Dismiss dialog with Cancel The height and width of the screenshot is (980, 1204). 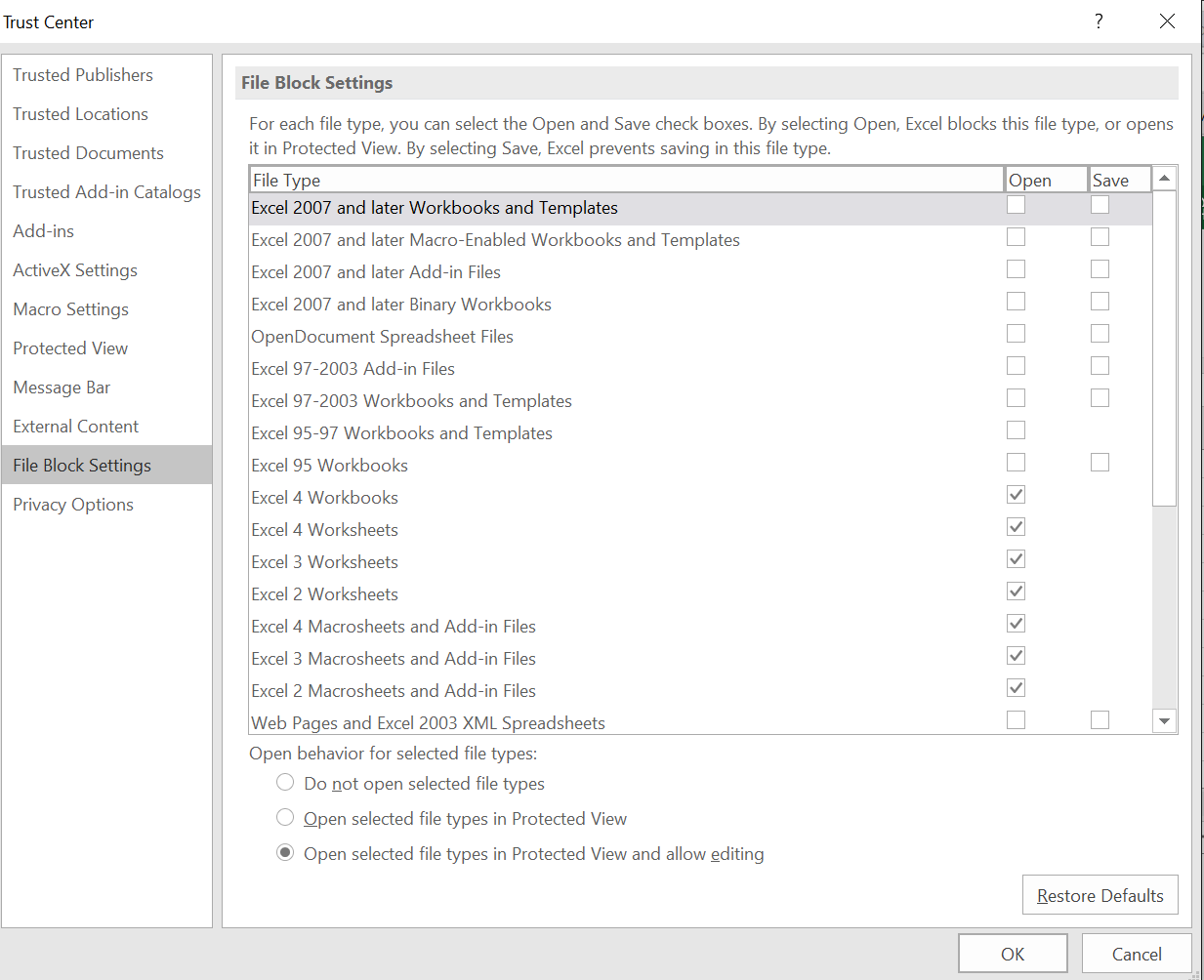coord(1137,954)
